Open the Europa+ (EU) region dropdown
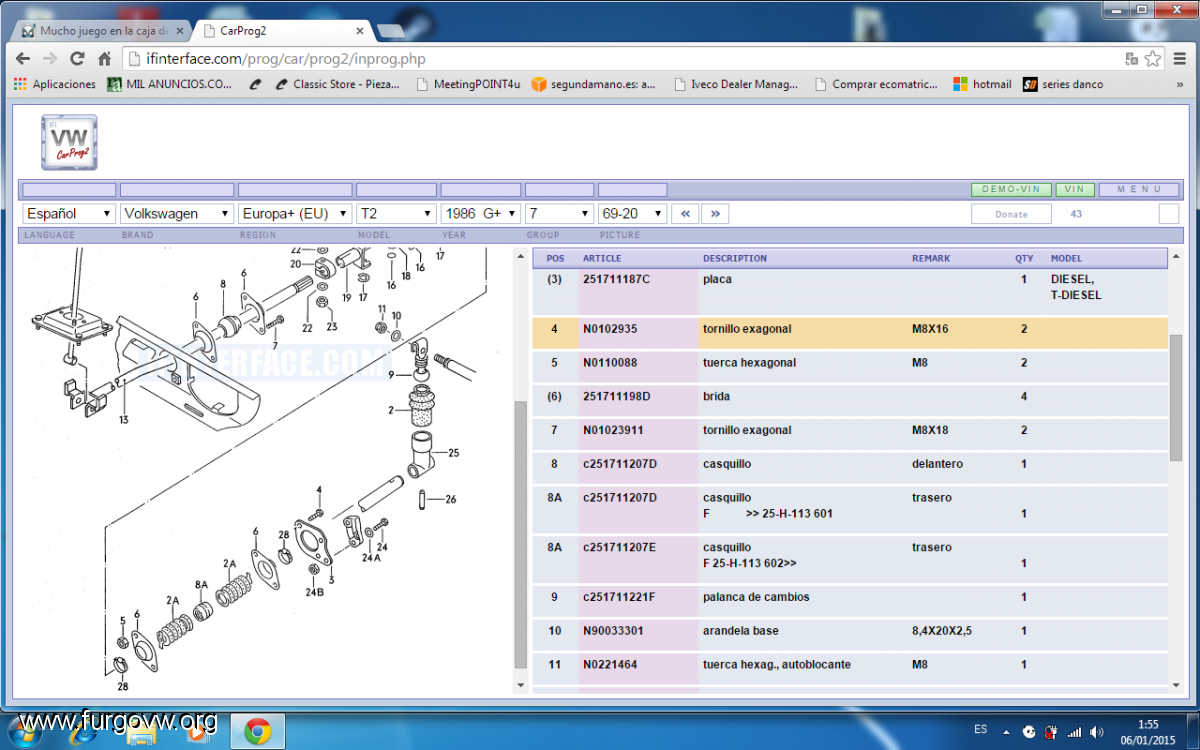Viewport: 1200px width, 750px height. point(295,214)
